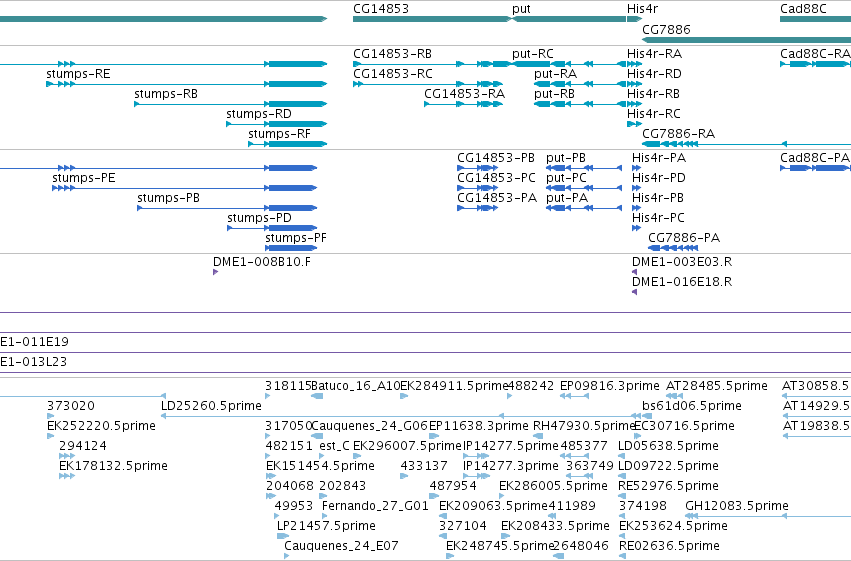Select the Cad88C gene label
Viewport: 851px width, 561px height.
click(803, 9)
